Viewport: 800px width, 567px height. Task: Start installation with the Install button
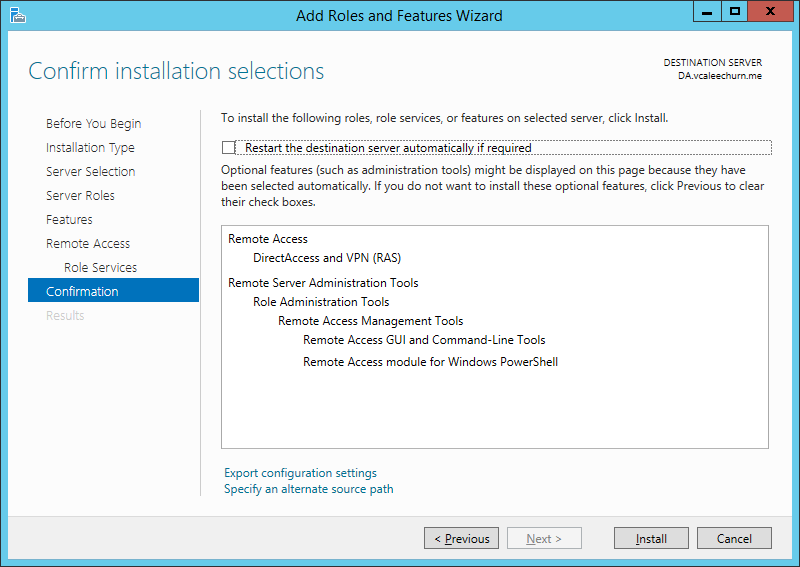click(651, 538)
